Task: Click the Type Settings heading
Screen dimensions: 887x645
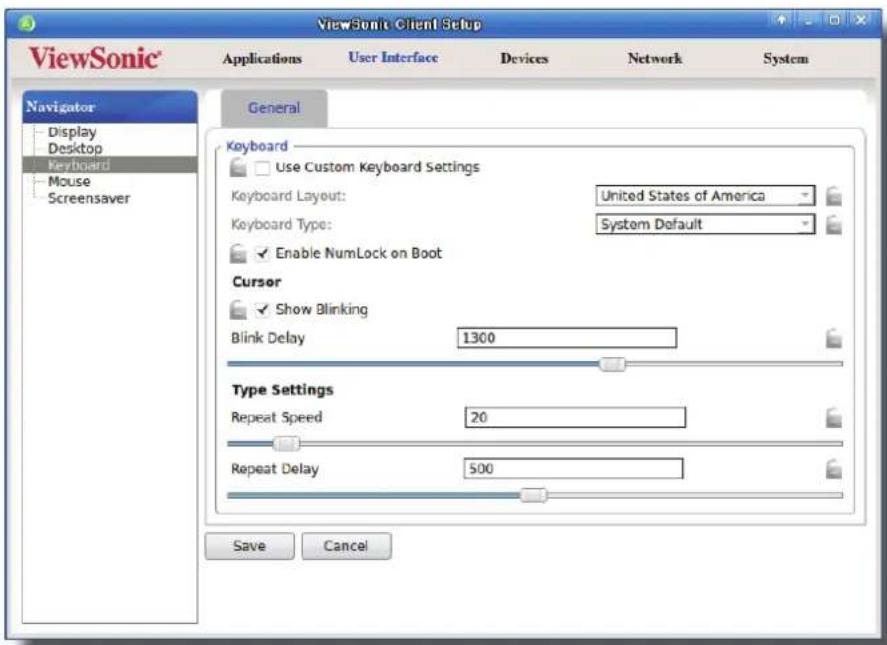Action: click(x=282, y=390)
